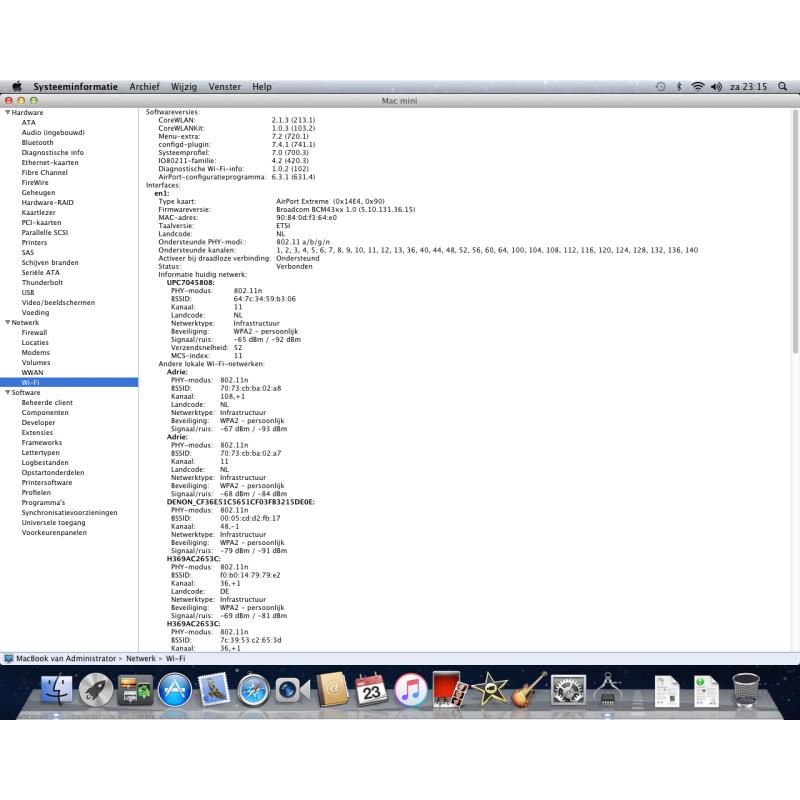Open Spotlight search magnifier
800x800 pixels.
(x=783, y=86)
